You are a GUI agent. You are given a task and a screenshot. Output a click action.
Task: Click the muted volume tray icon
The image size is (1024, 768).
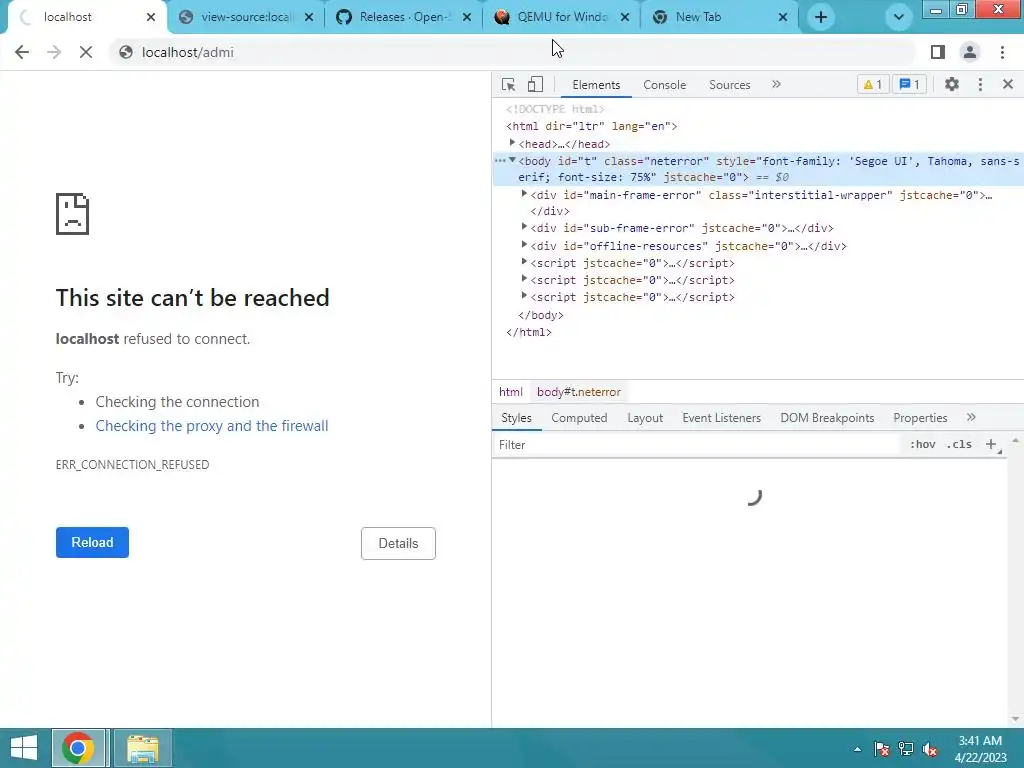click(x=929, y=749)
